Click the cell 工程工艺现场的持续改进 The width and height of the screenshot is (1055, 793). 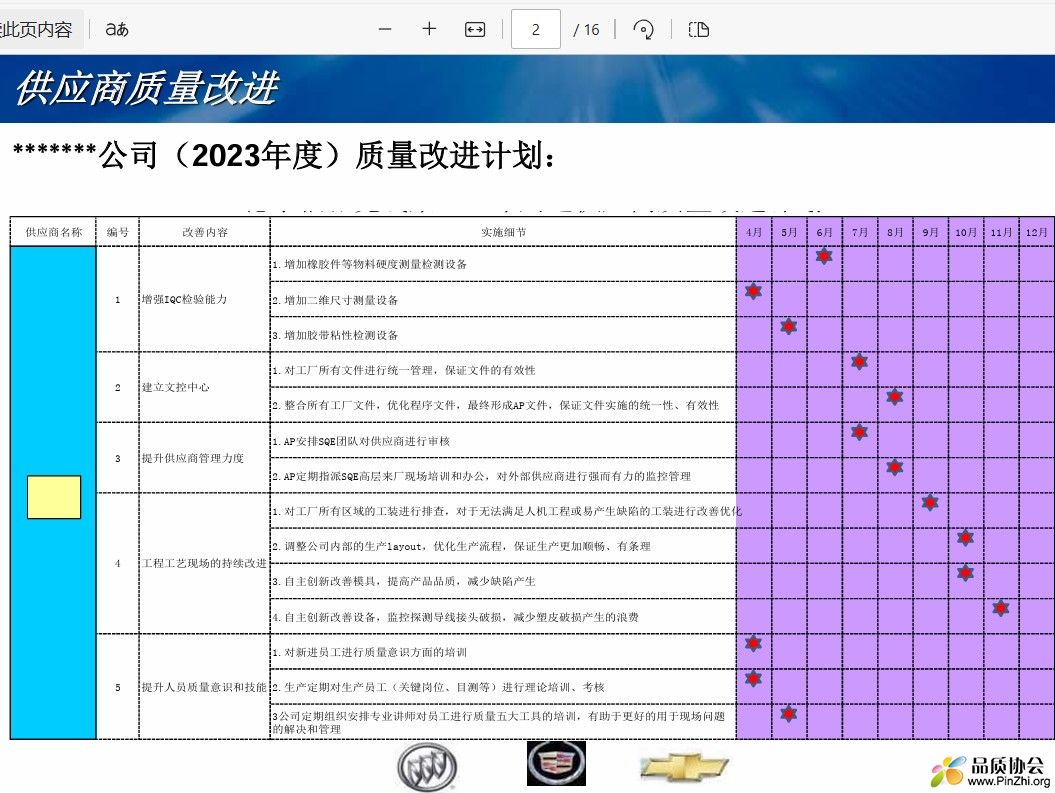tap(205, 563)
